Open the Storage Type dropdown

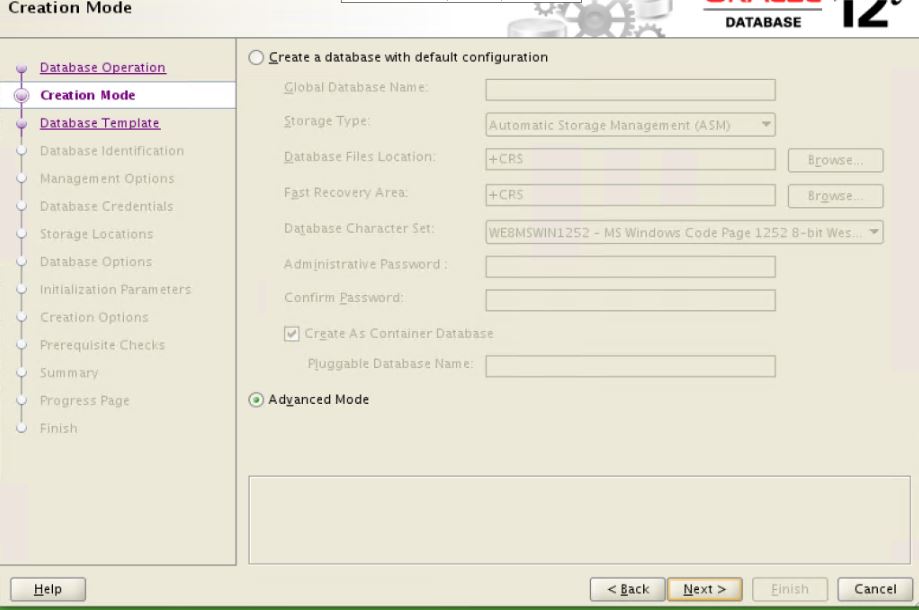tap(627, 125)
